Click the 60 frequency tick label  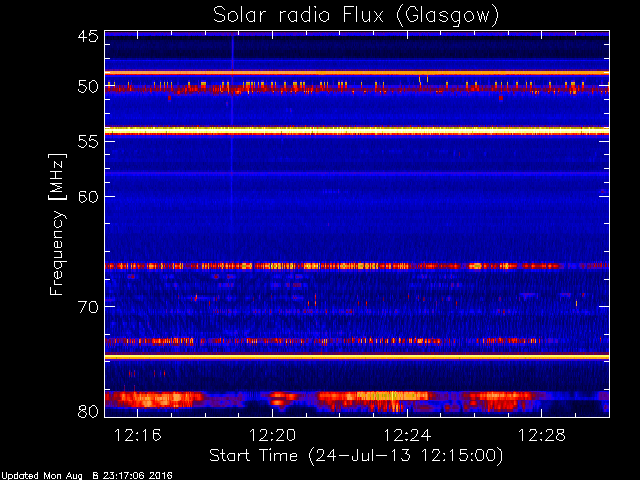tap(88, 196)
